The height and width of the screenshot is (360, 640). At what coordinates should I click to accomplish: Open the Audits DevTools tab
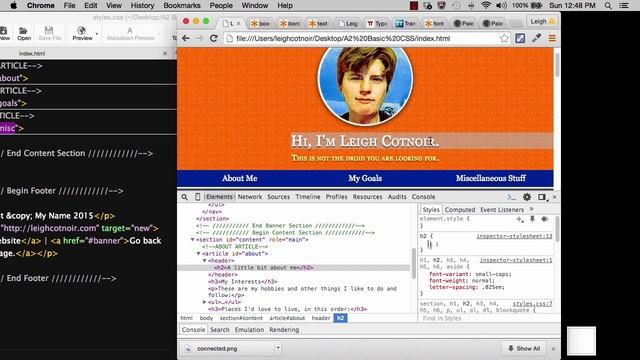coord(397,197)
